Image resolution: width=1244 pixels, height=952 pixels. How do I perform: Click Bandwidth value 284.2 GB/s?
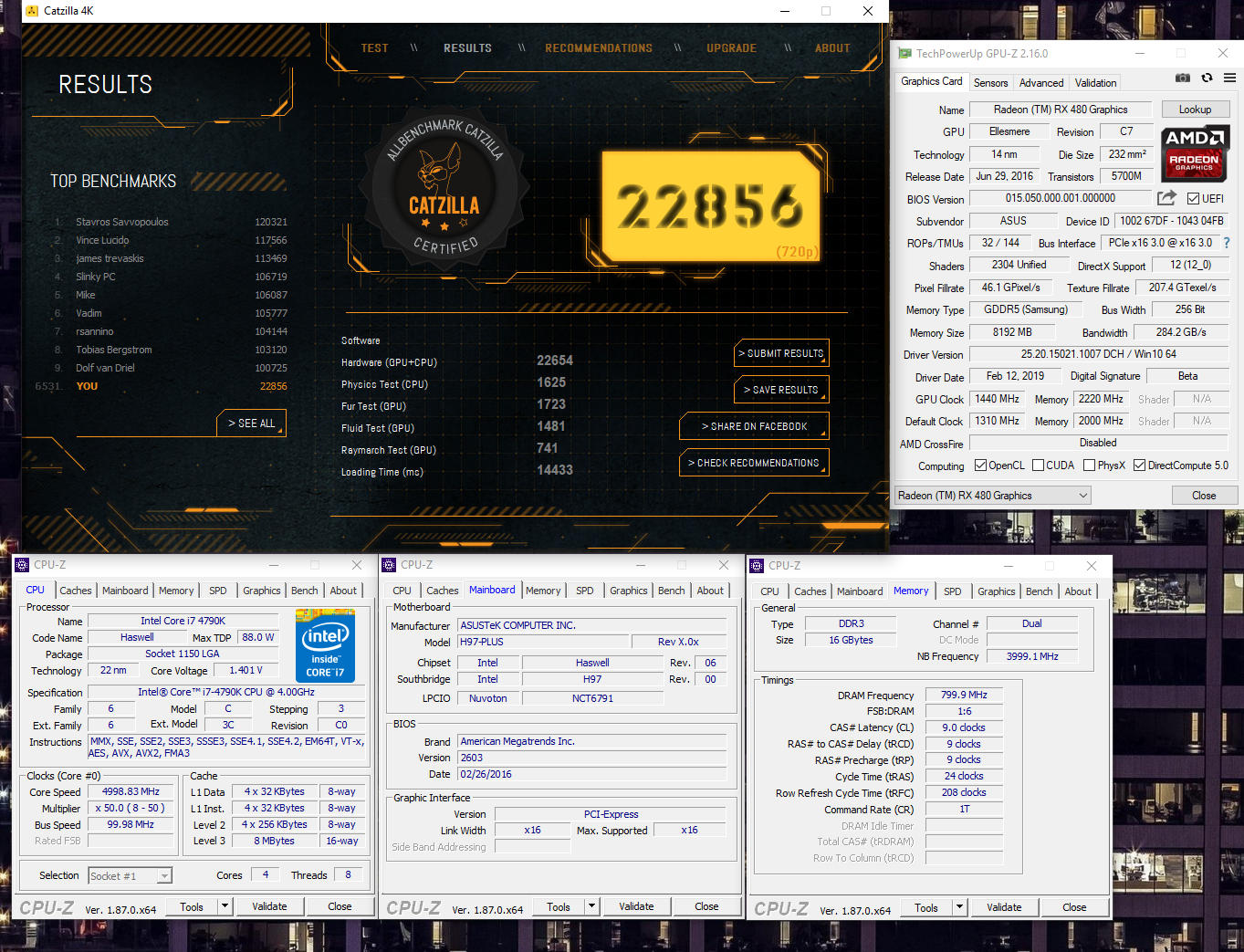(1181, 332)
